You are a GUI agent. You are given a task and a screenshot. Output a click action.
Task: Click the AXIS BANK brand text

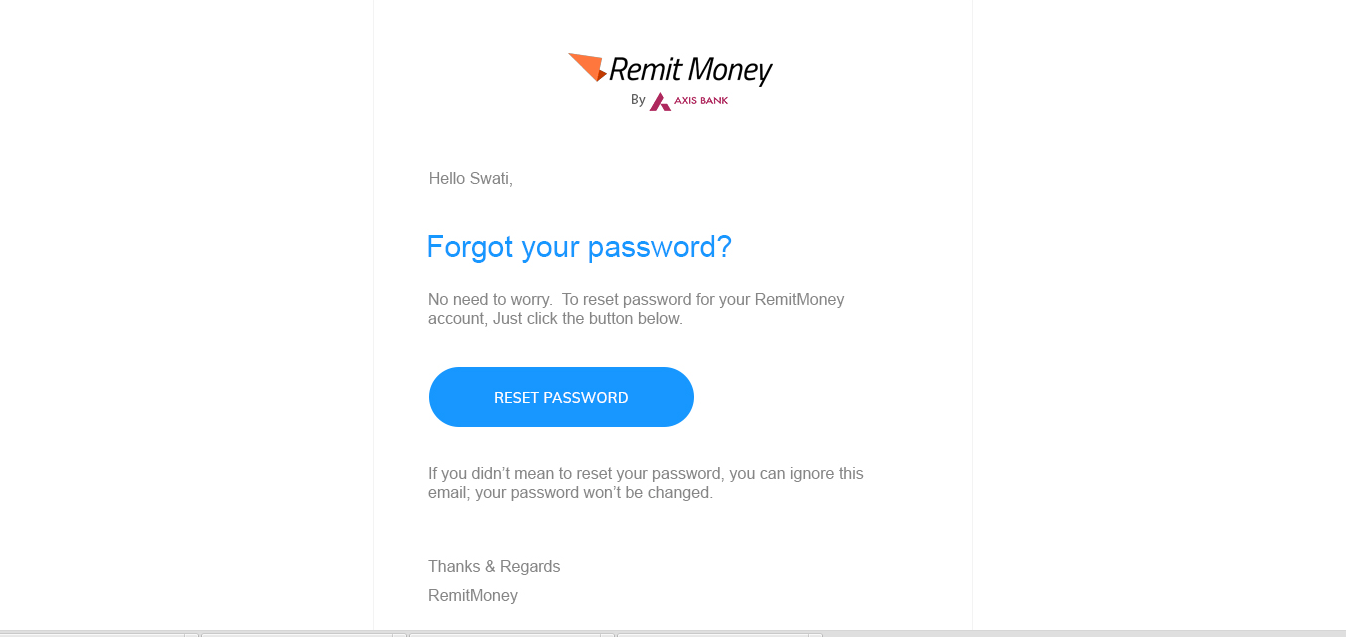tap(701, 100)
